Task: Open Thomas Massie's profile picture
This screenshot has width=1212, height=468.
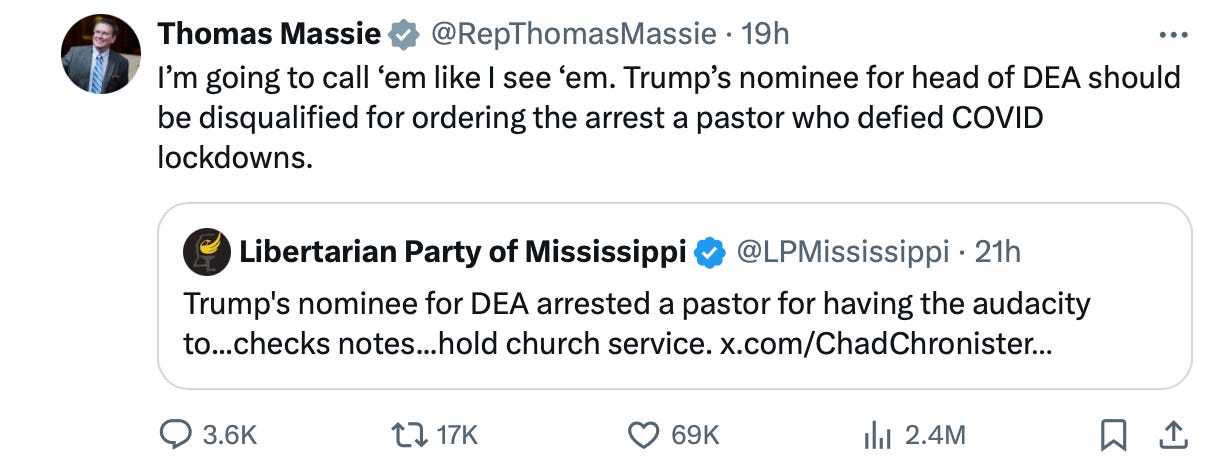Action: click(100, 56)
